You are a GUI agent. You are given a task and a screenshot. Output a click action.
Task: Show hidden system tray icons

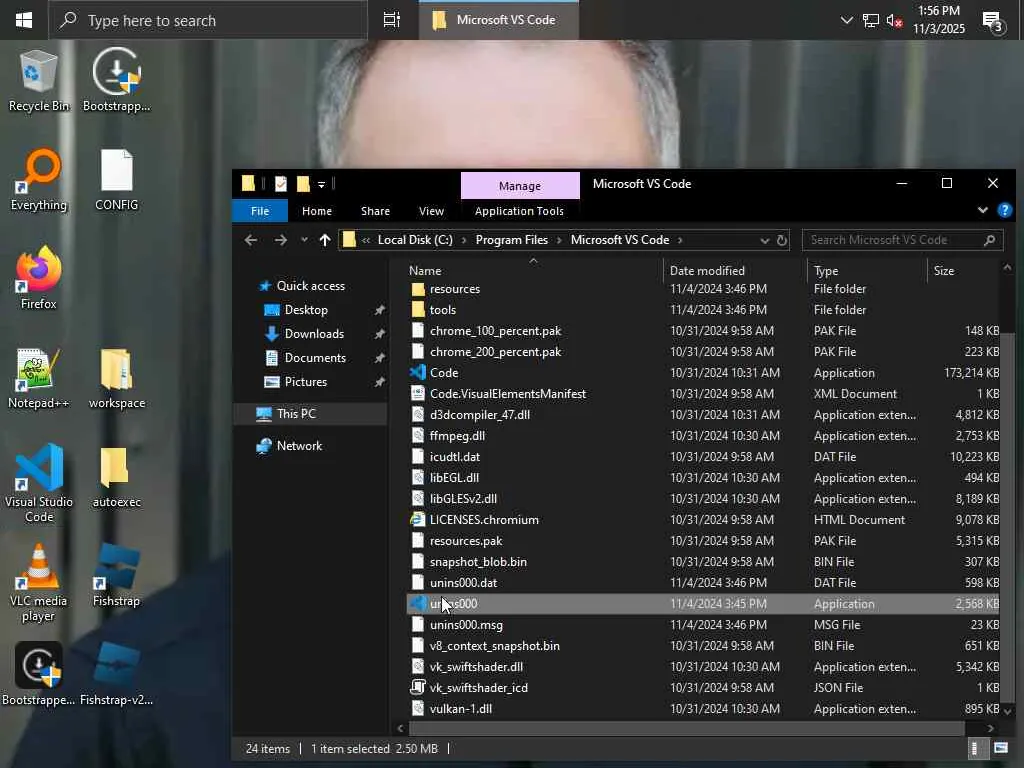point(846,20)
